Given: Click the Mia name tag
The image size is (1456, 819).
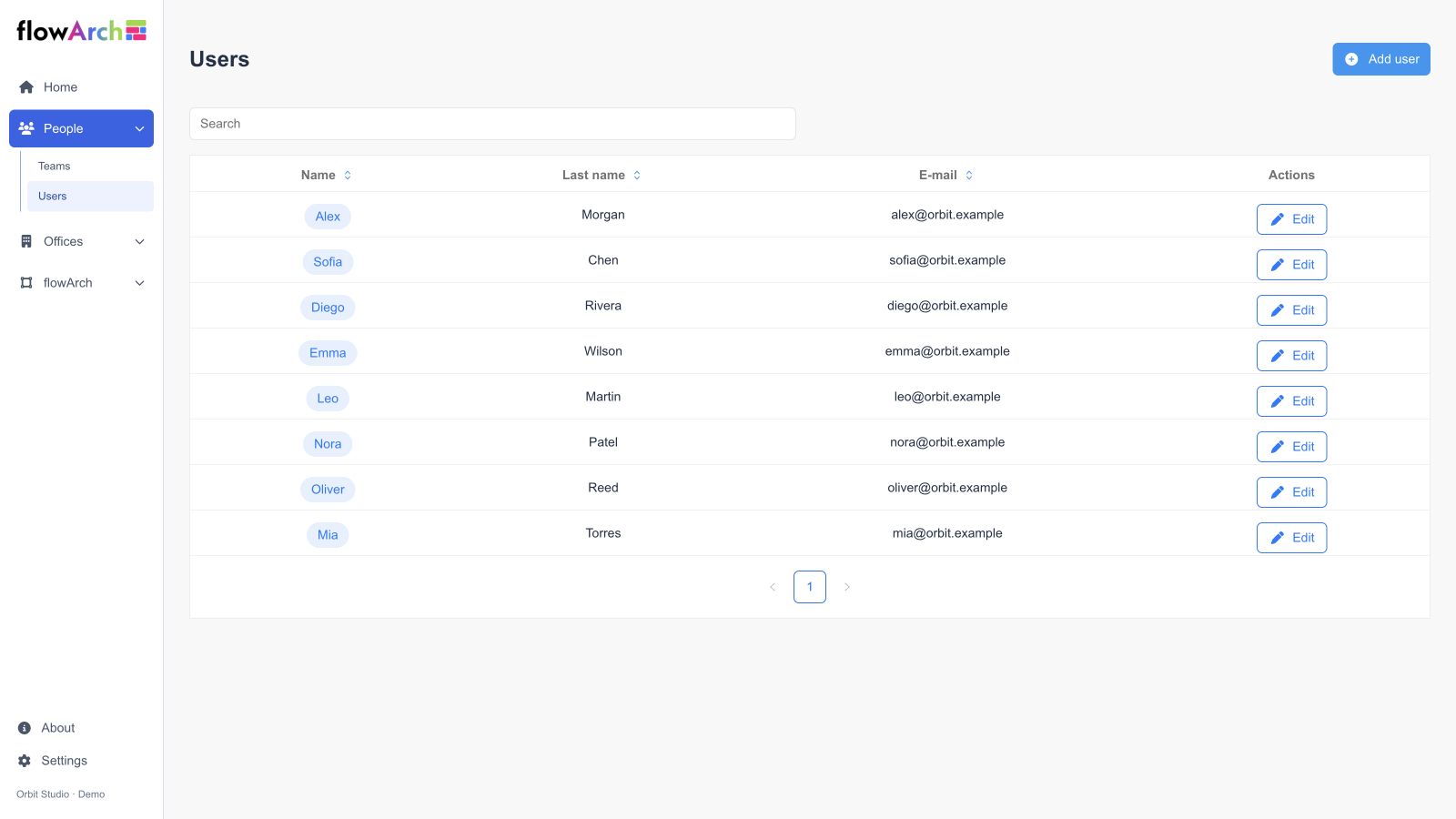Looking at the screenshot, I should click(328, 535).
